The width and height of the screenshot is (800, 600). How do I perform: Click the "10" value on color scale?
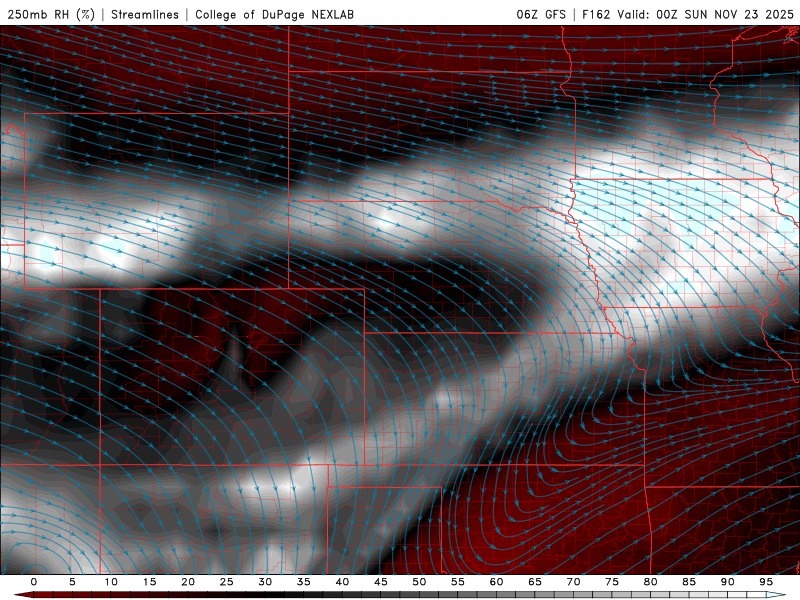[111, 582]
